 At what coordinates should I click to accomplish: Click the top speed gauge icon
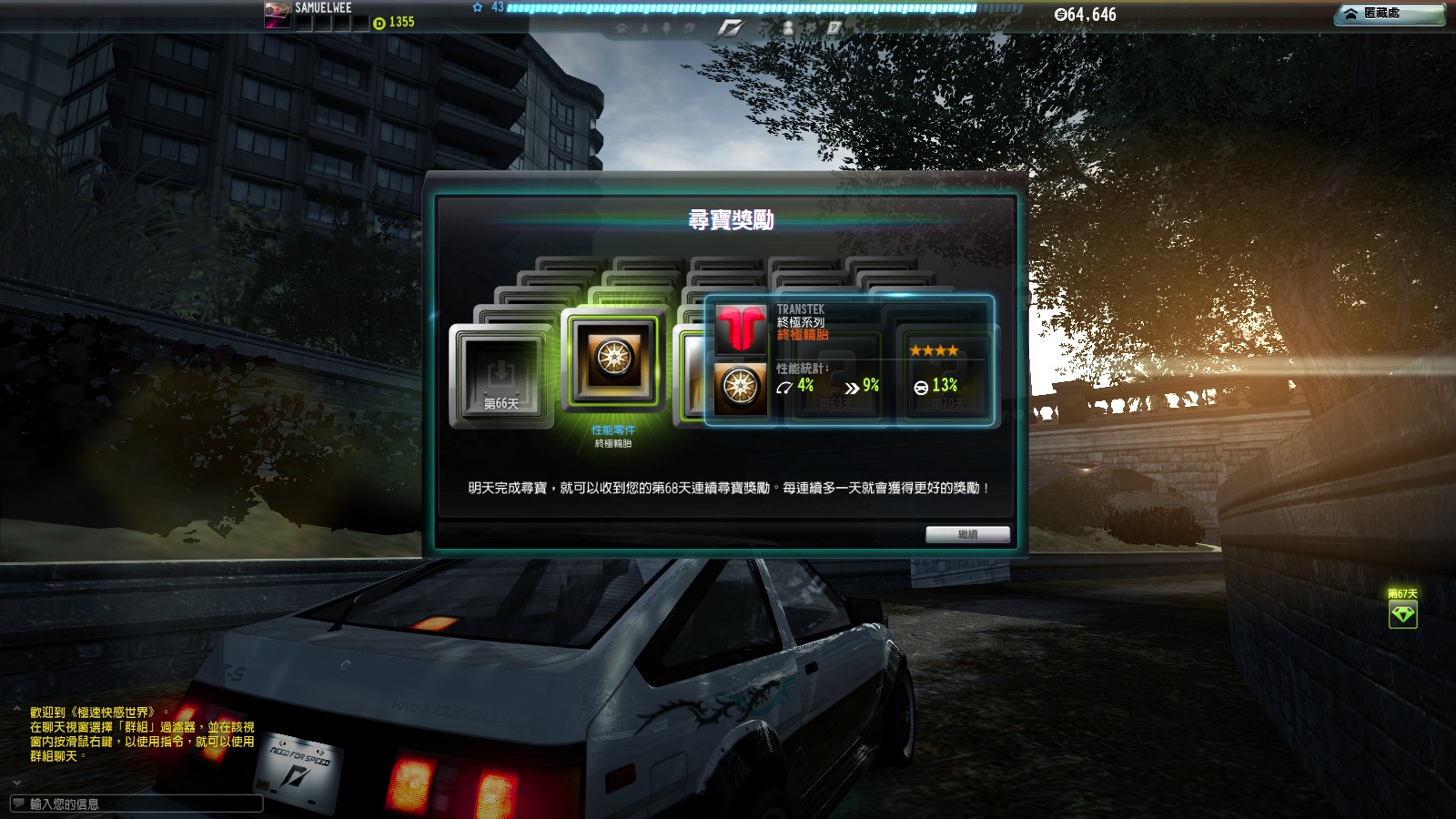pos(784,387)
